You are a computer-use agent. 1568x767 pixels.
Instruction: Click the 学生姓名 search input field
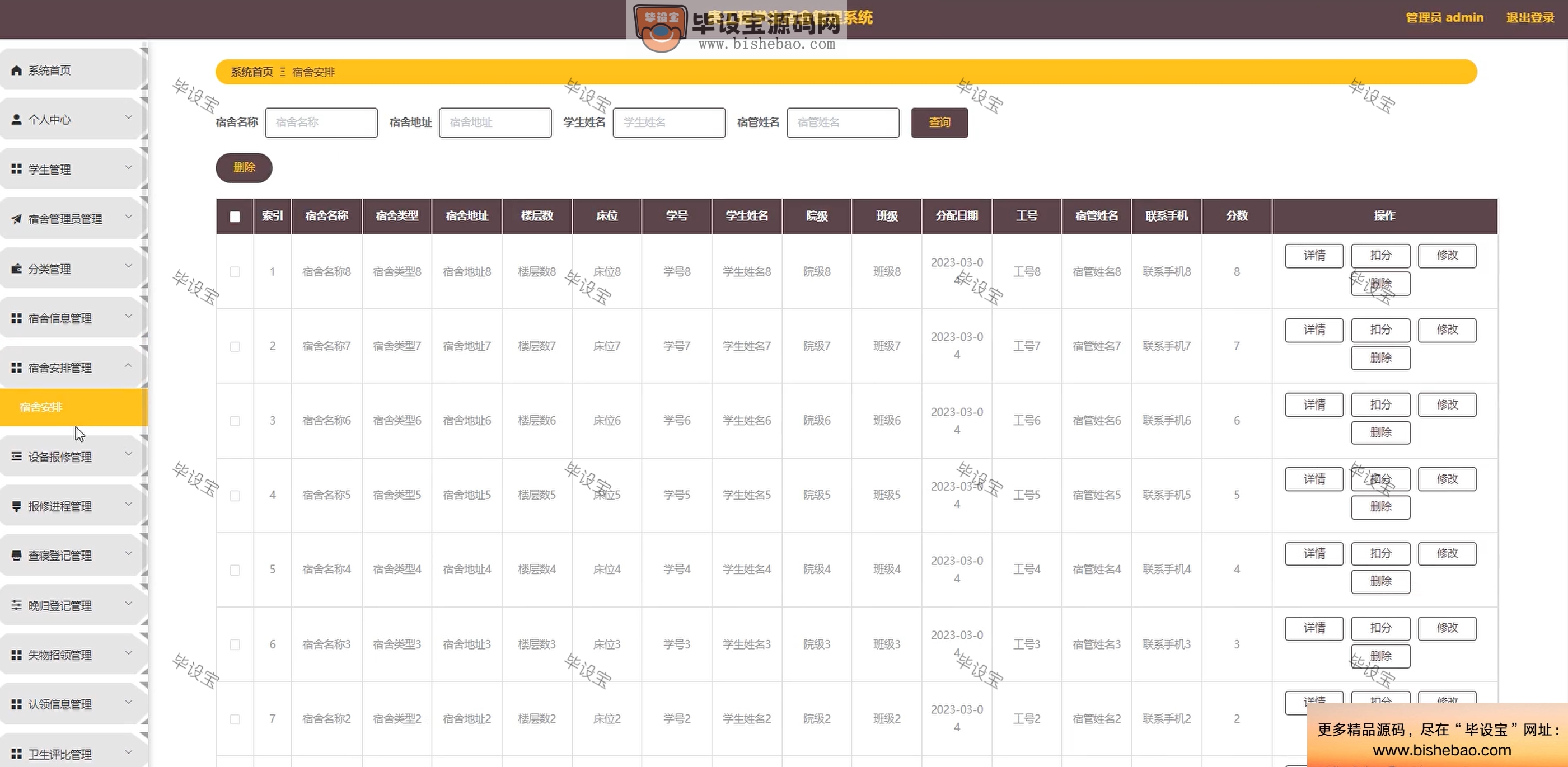point(669,123)
